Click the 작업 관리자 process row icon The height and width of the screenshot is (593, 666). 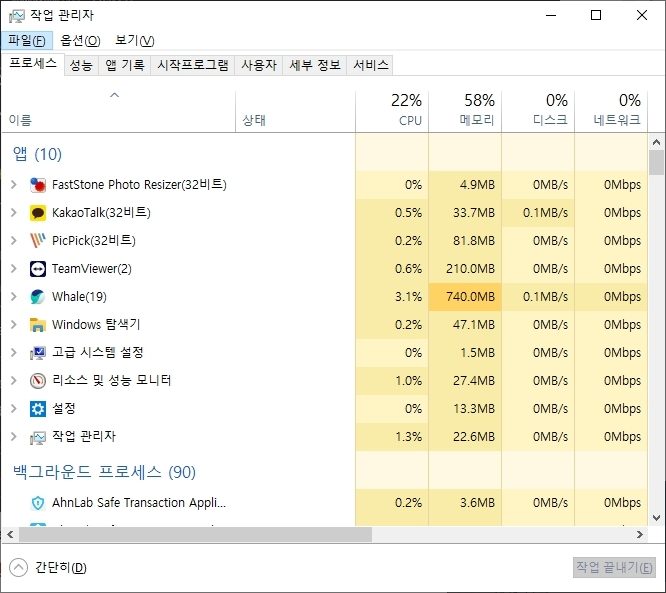click(x=38, y=437)
